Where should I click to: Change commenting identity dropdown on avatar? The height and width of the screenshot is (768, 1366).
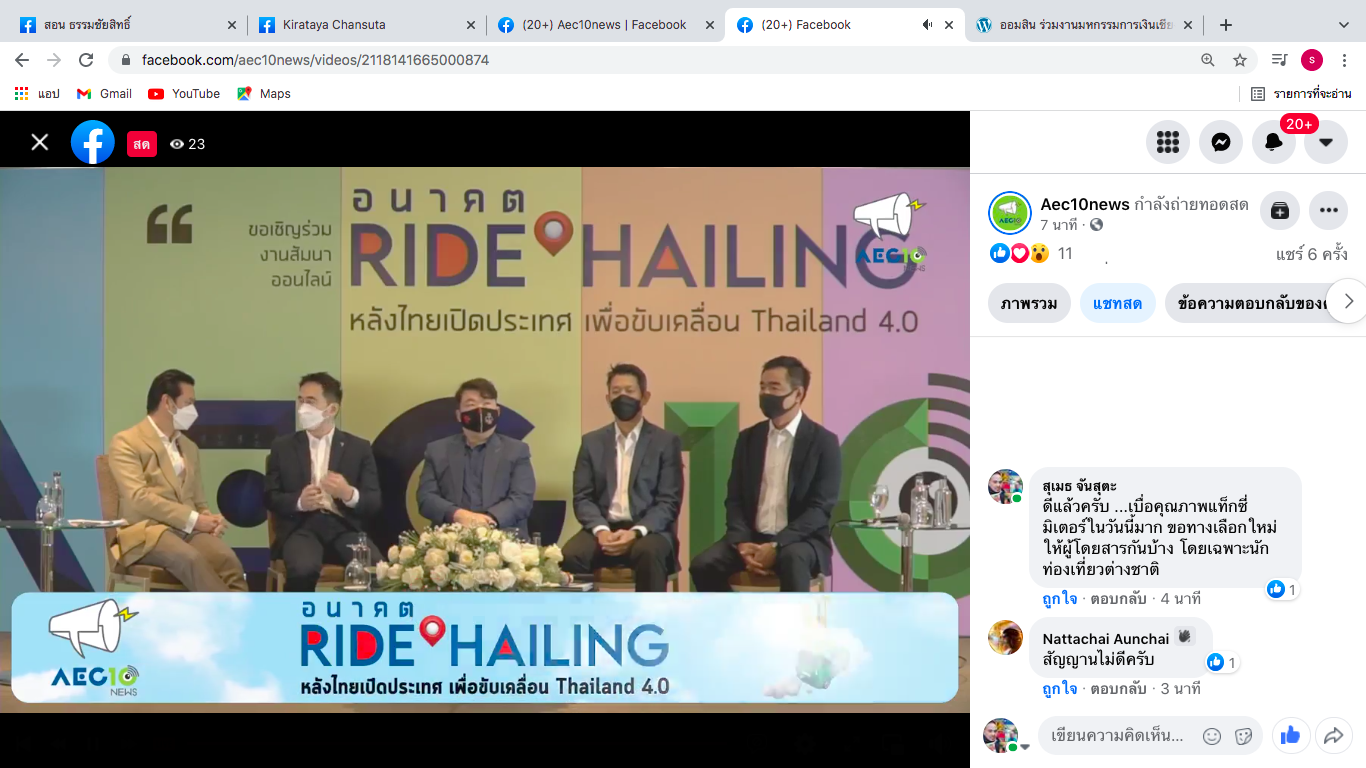1024,747
